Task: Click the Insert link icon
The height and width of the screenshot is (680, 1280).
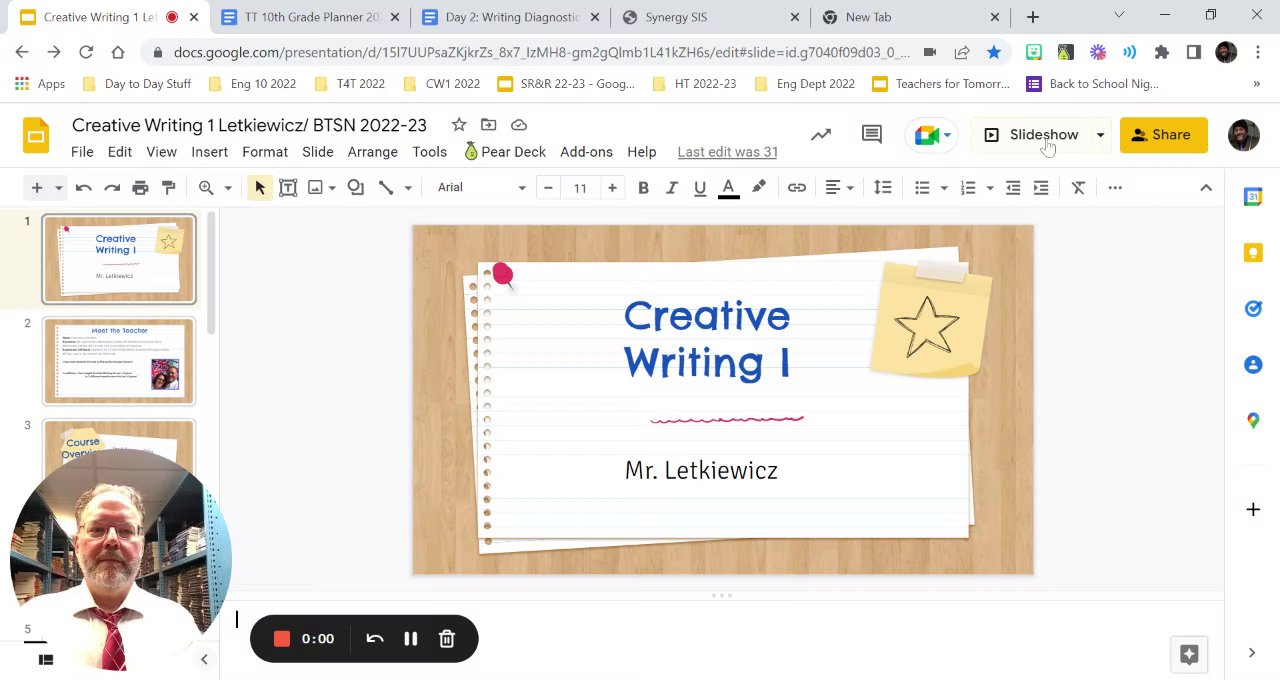Action: click(797, 188)
